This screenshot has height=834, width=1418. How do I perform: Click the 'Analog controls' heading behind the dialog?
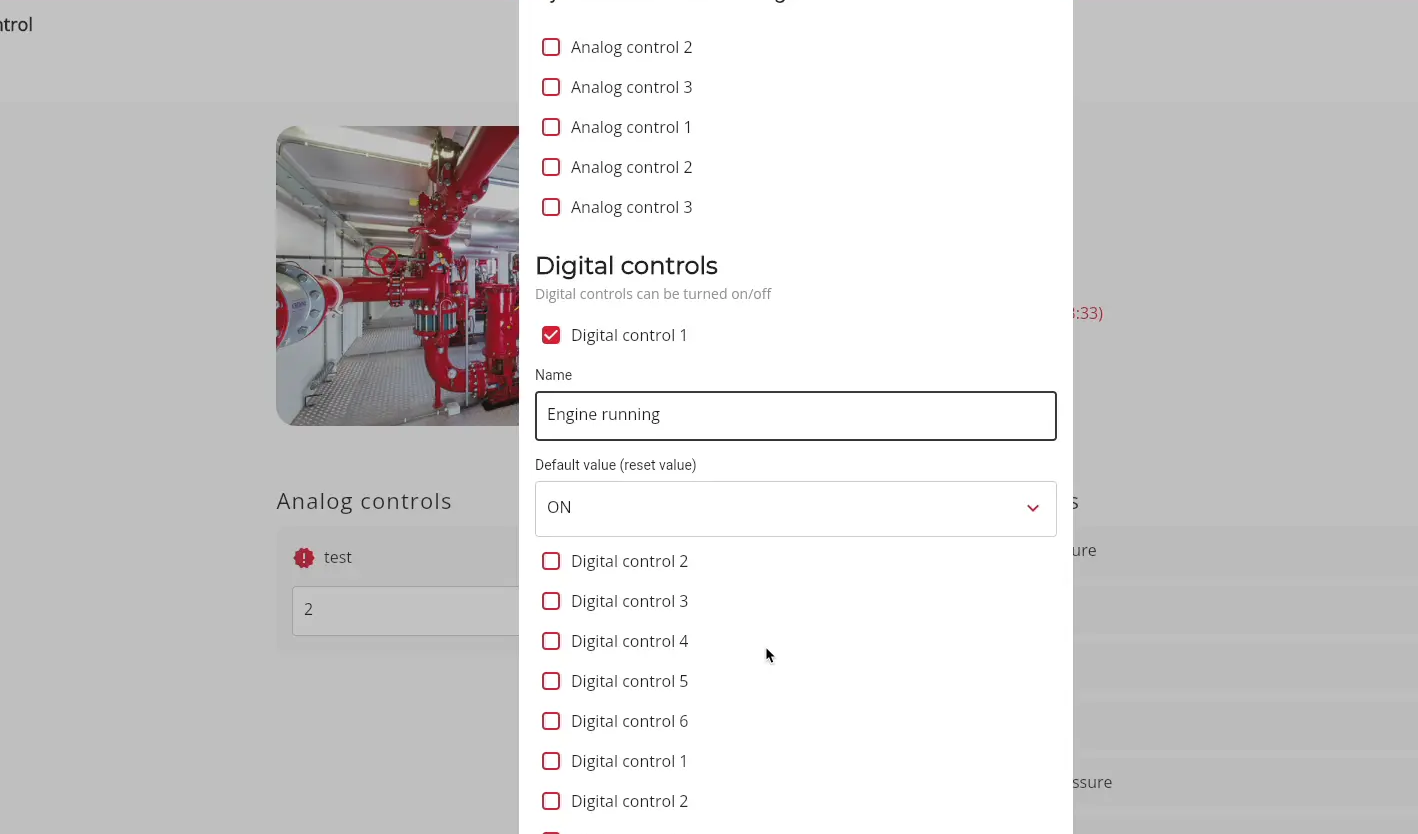click(x=364, y=501)
